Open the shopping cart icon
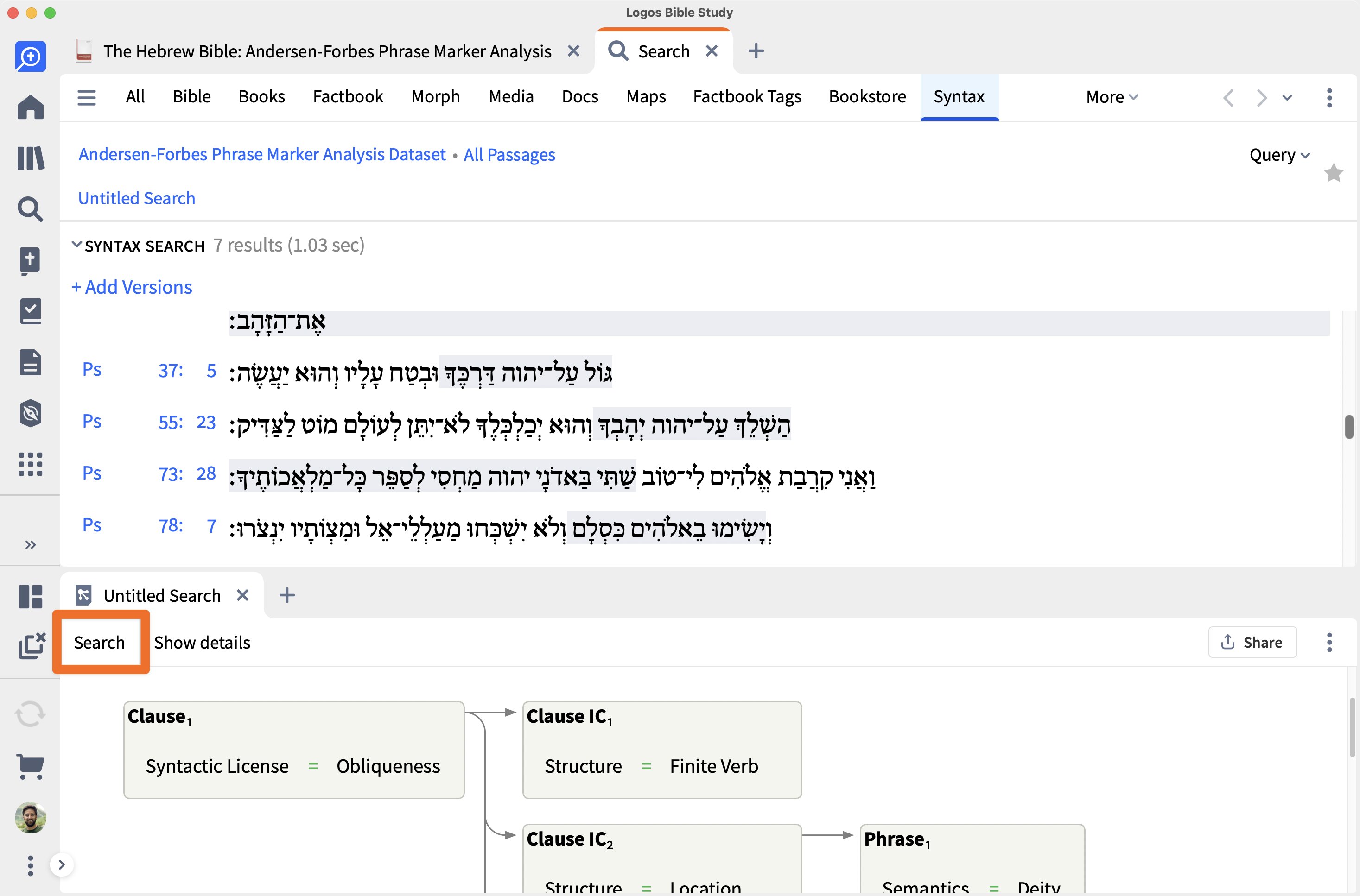Image resolution: width=1360 pixels, height=896 pixels. [30, 766]
